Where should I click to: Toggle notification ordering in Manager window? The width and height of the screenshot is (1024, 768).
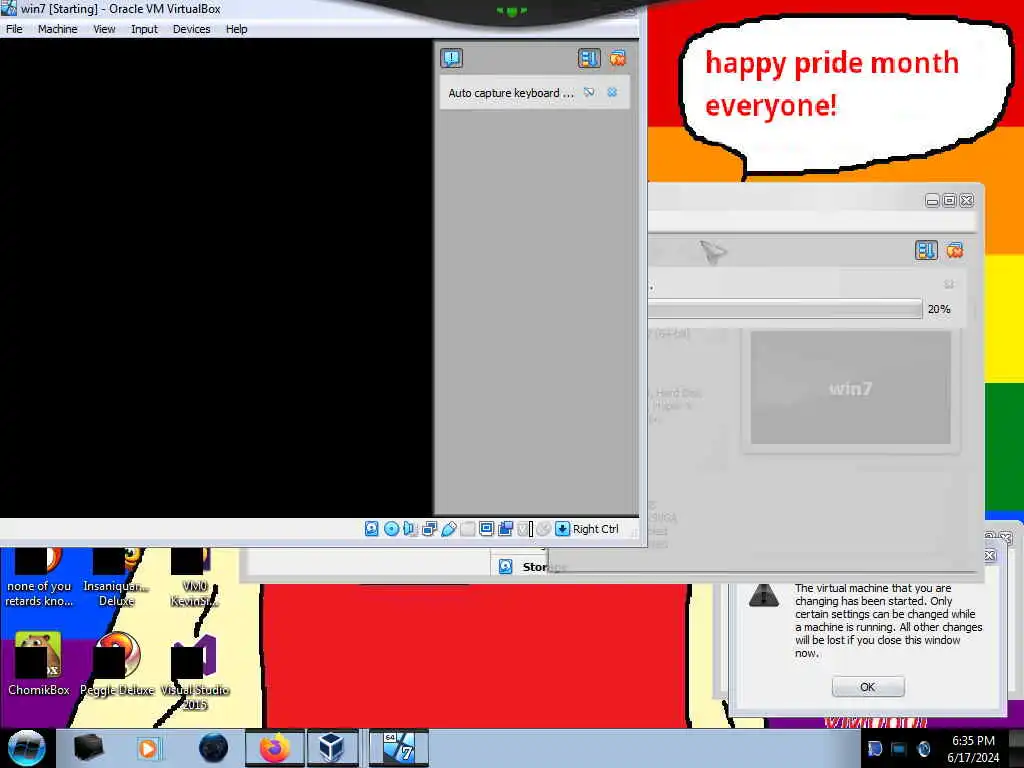pyautogui.click(x=926, y=250)
